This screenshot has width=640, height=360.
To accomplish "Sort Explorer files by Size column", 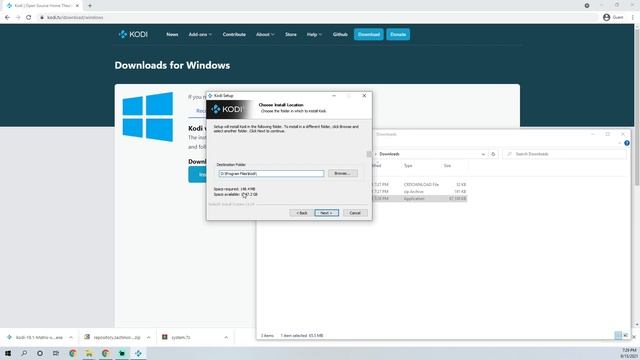I will pos(447,166).
